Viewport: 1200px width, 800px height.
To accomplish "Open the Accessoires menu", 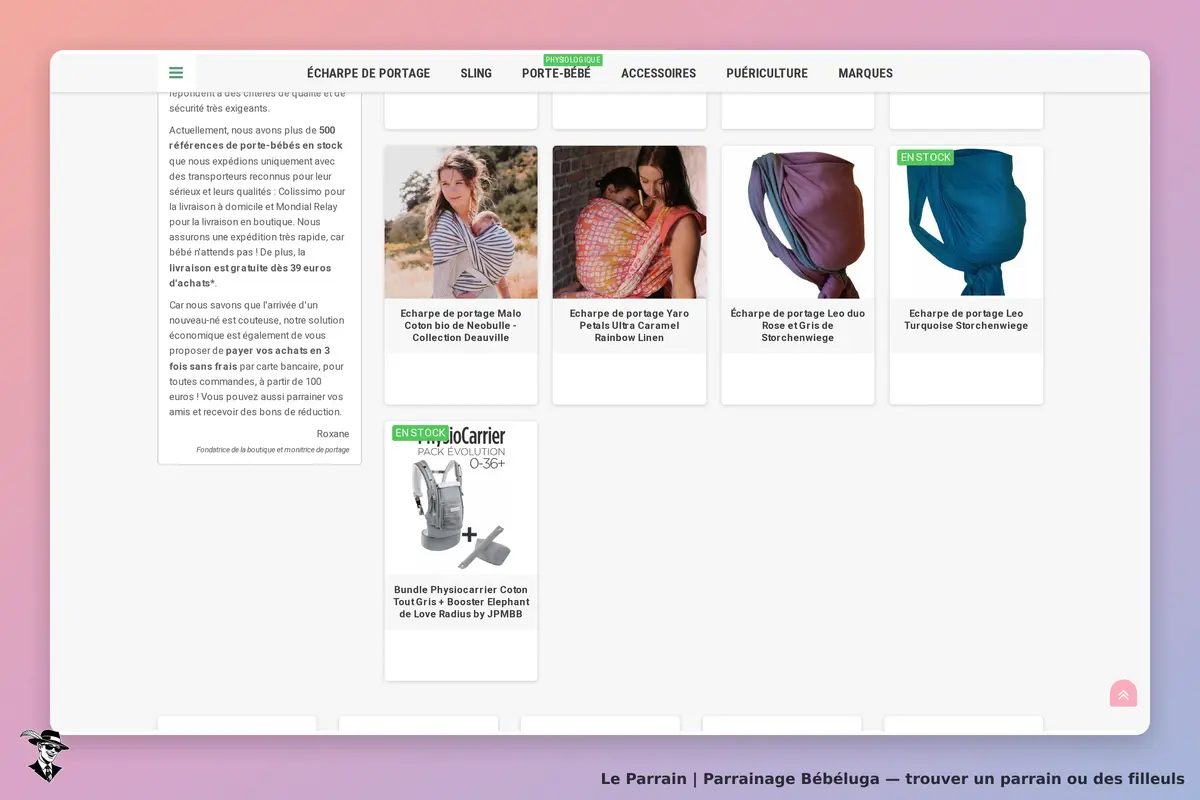I will [658, 73].
